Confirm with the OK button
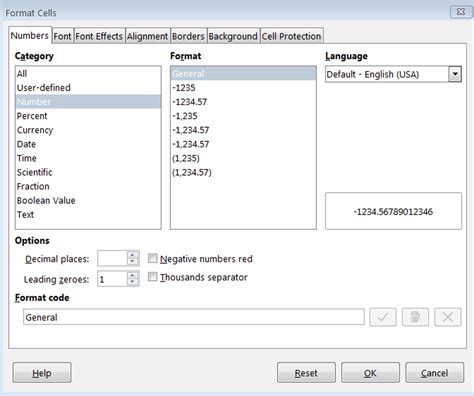This screenshot has height=396, width=474. point(370,373)
